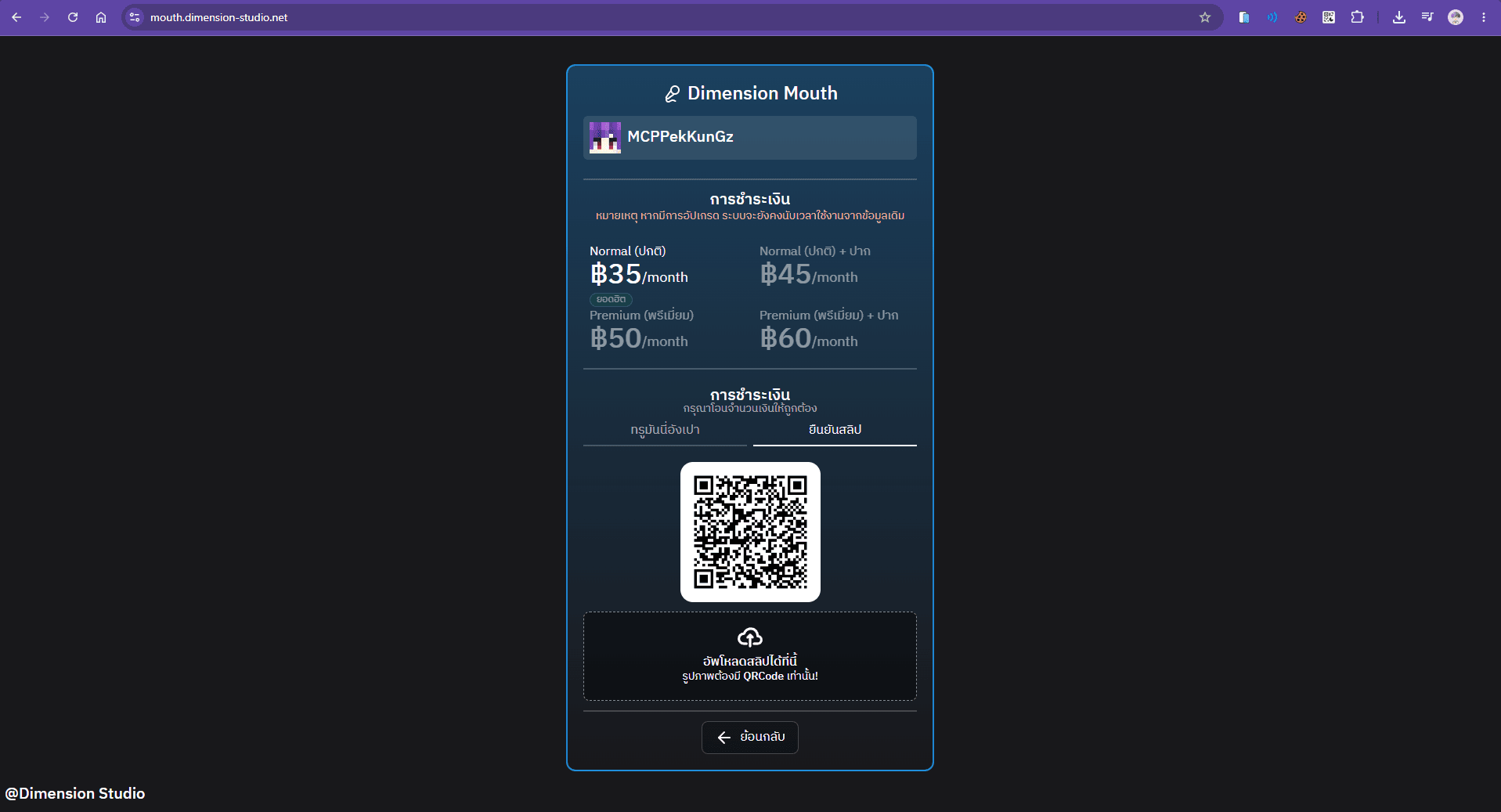The width and height of the screenshot is (1501, 812).
Task: Choose the Premium + ปาก ฿60/month plan
Action: coord(829,330)
